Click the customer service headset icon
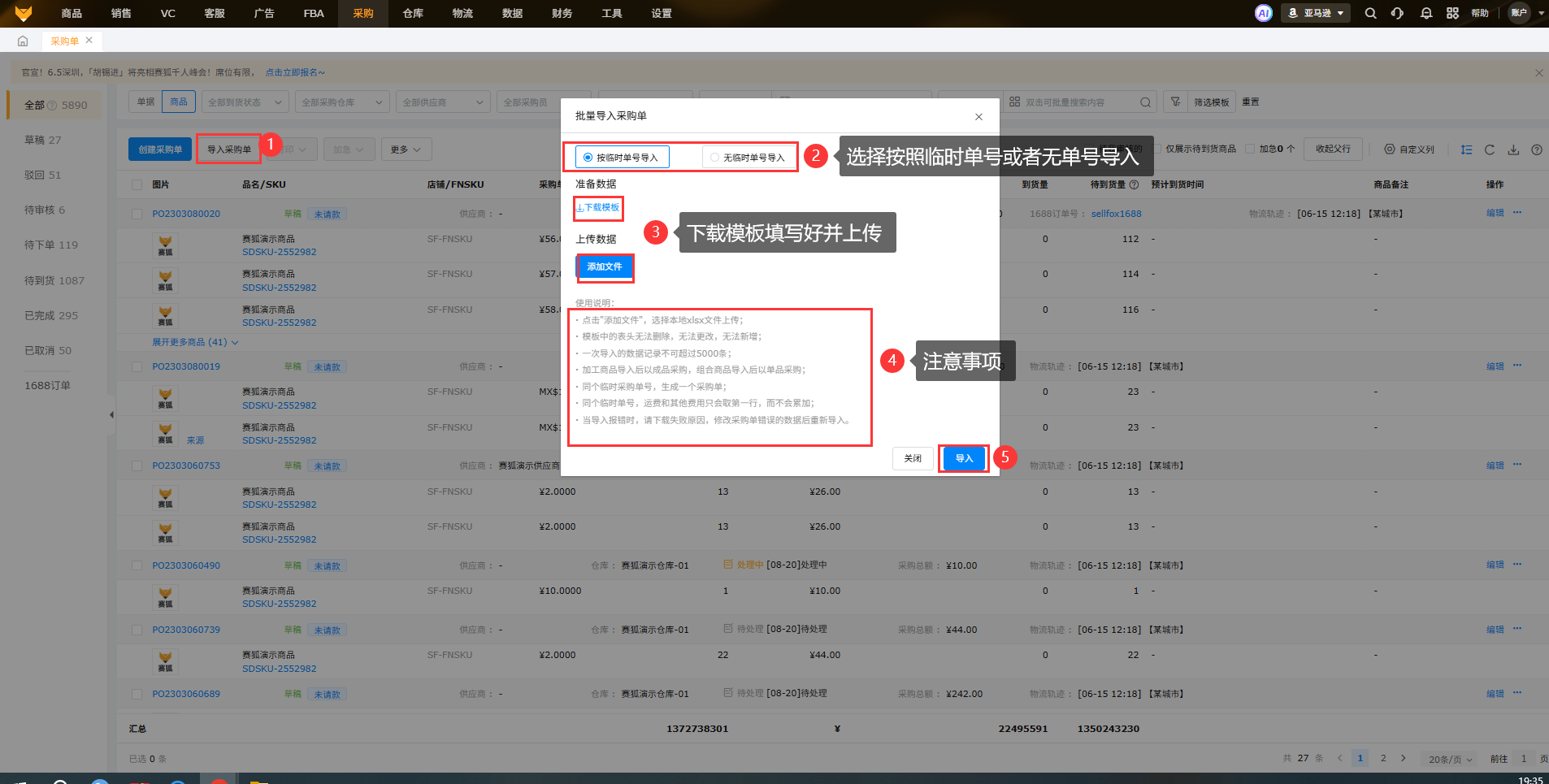Viewport: 1549px width, 784px height. [x=1397, y=13]
